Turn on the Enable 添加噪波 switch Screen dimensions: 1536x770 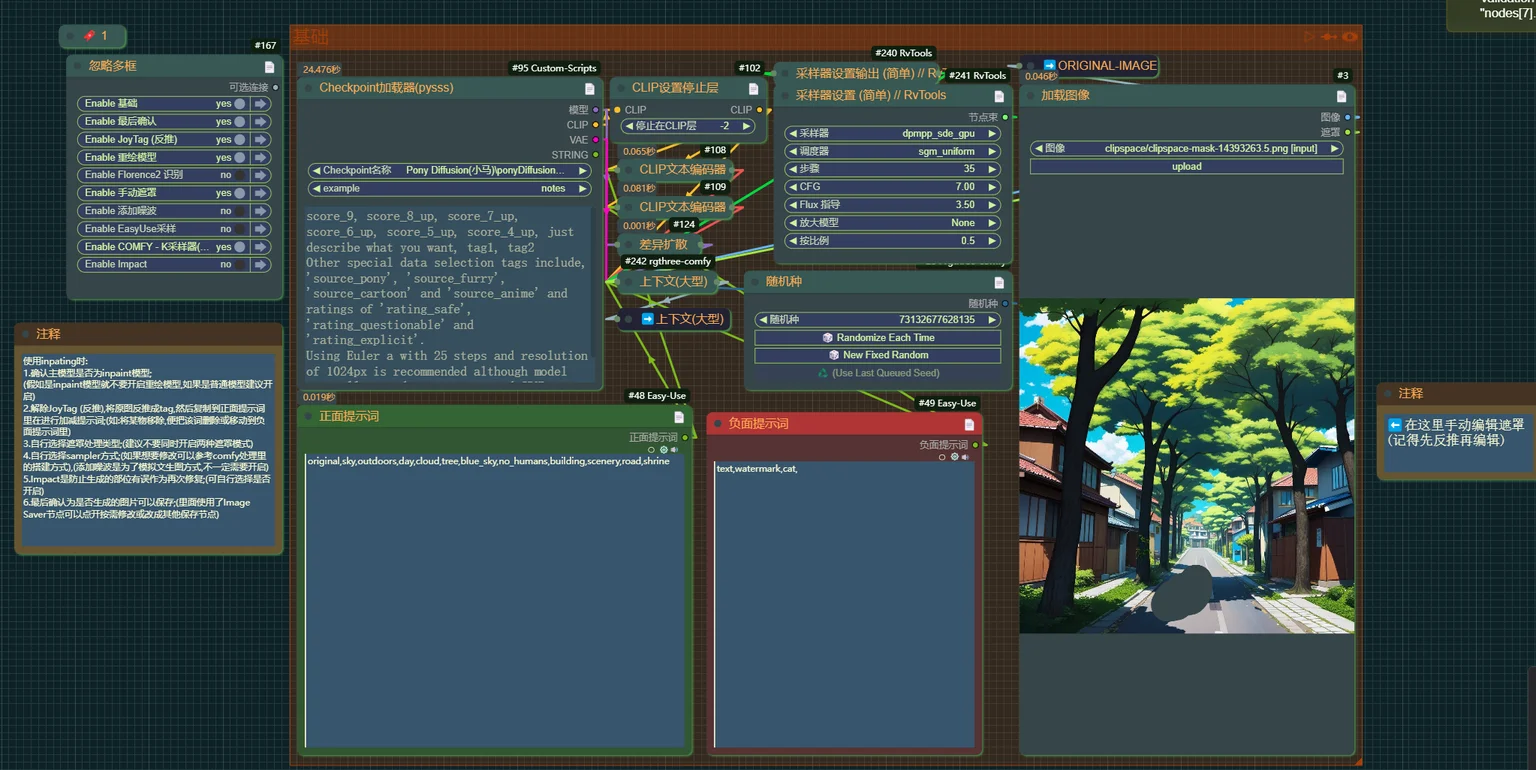click(240, 211)
